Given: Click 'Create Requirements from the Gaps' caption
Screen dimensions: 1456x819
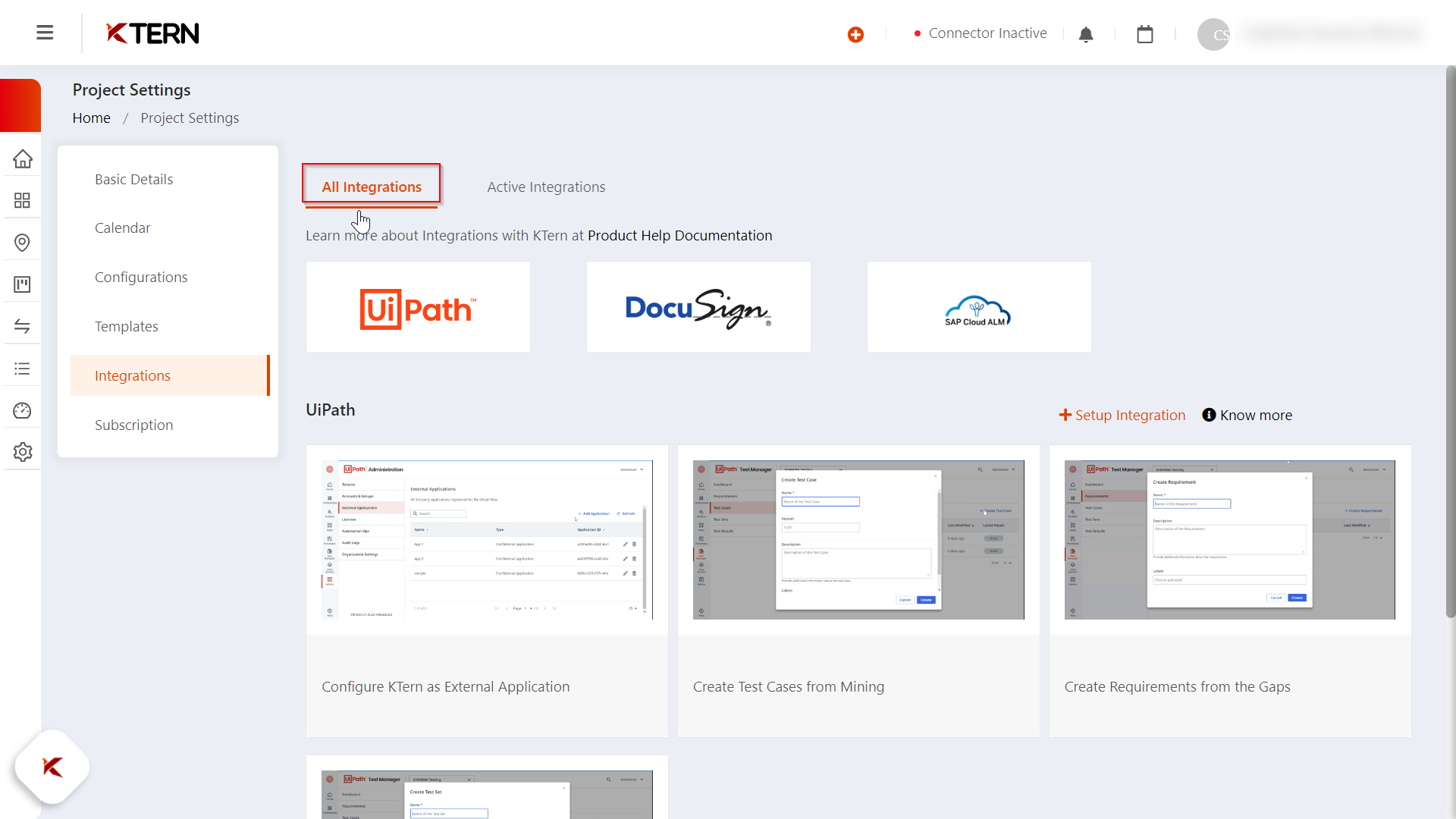Looking at the screenshot, I should point(1177,686).
